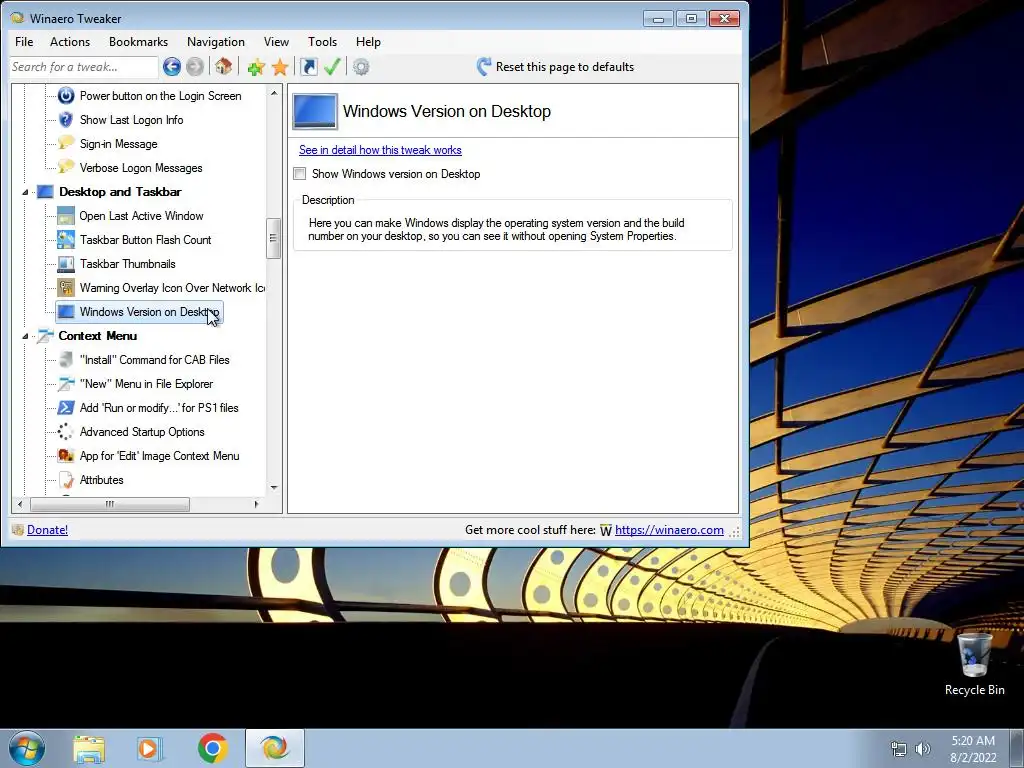Select Taskbar Thumbnails tree item text
The height and width of the screenshot is (768, 1024).
click(127, 264)
